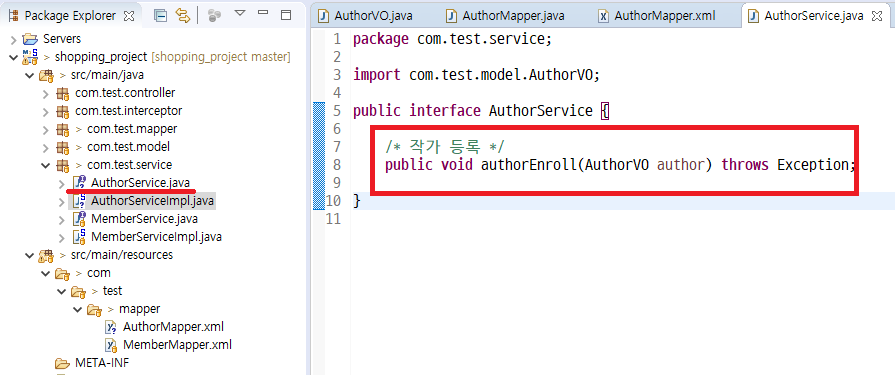Collapse the src/main/java folder
895x375 pixels.
(x=30, y=75)
